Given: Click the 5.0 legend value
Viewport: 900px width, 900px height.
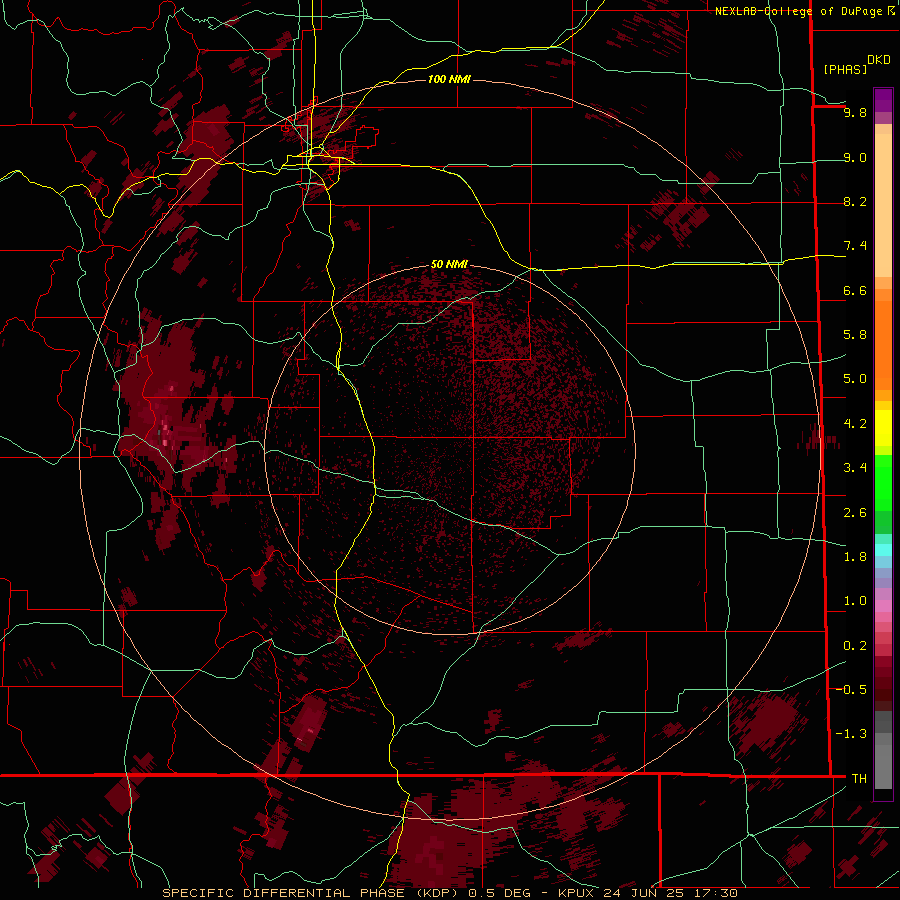Looking at the screenshot, I should pyautogui.click(x=855, y=379).
